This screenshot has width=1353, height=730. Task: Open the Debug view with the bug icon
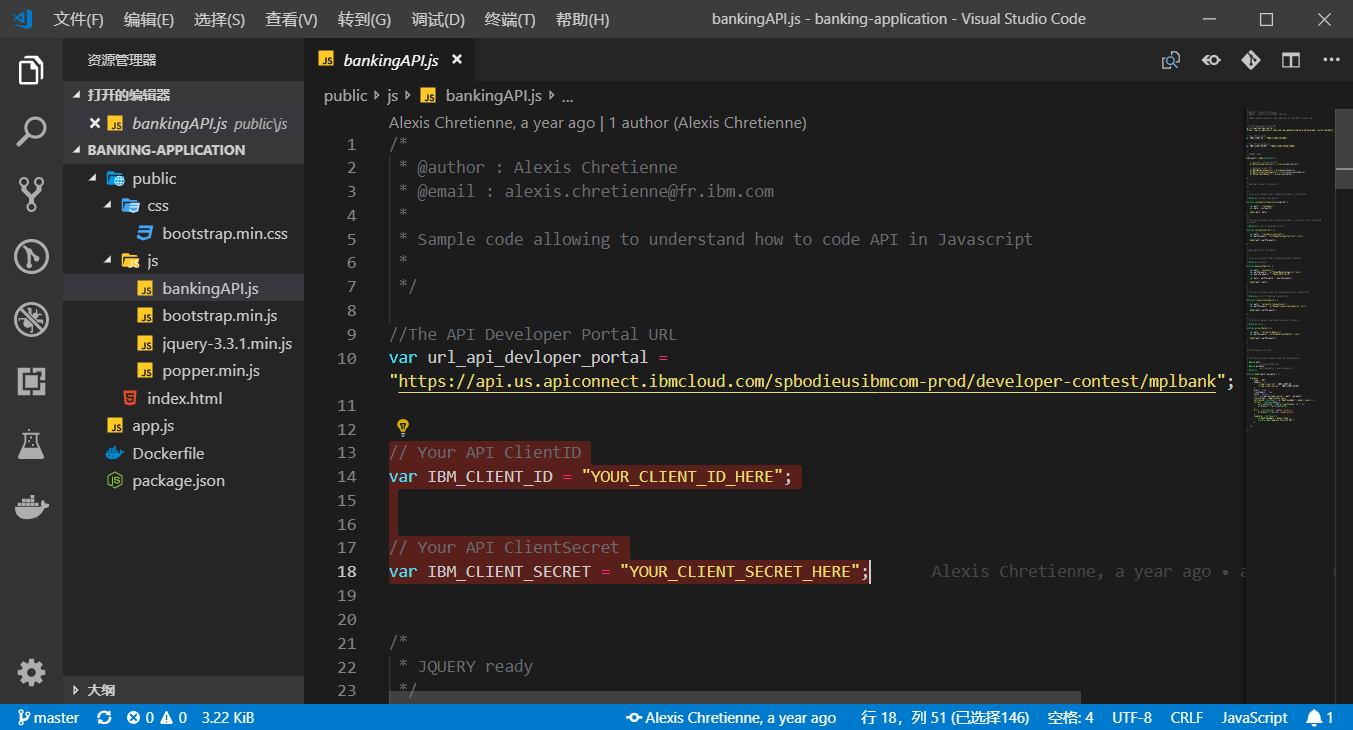31,320
